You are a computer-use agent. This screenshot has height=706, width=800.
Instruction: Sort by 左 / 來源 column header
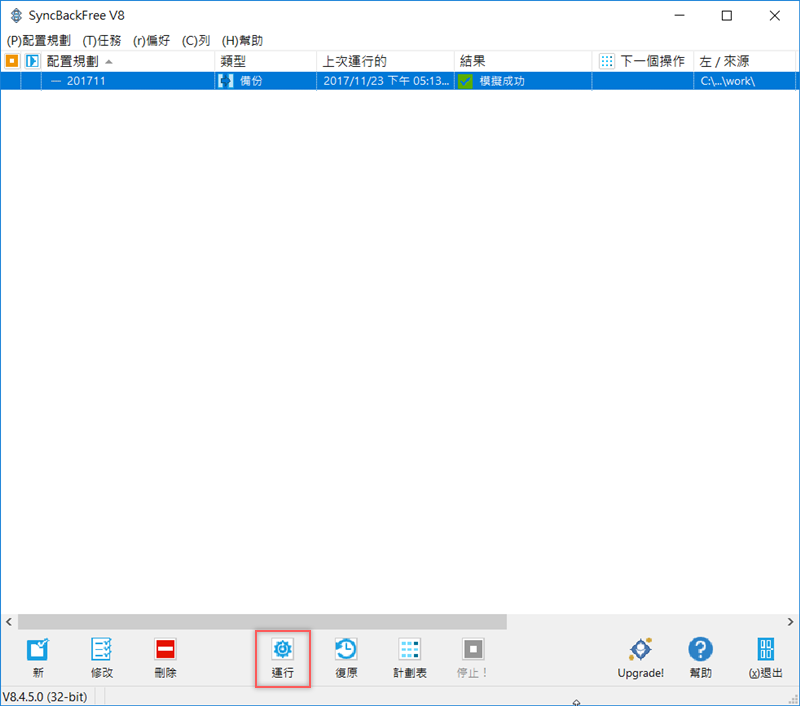745,61
